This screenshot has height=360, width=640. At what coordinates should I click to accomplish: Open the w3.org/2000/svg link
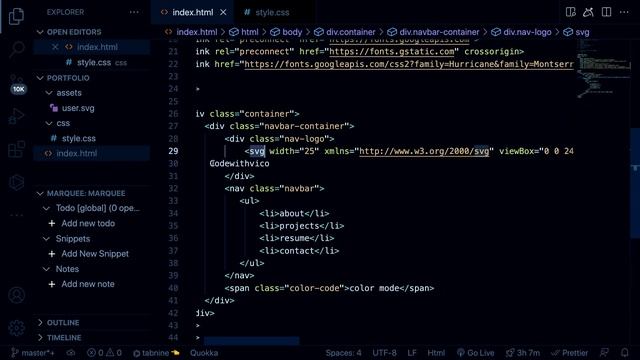coord(424,151)
